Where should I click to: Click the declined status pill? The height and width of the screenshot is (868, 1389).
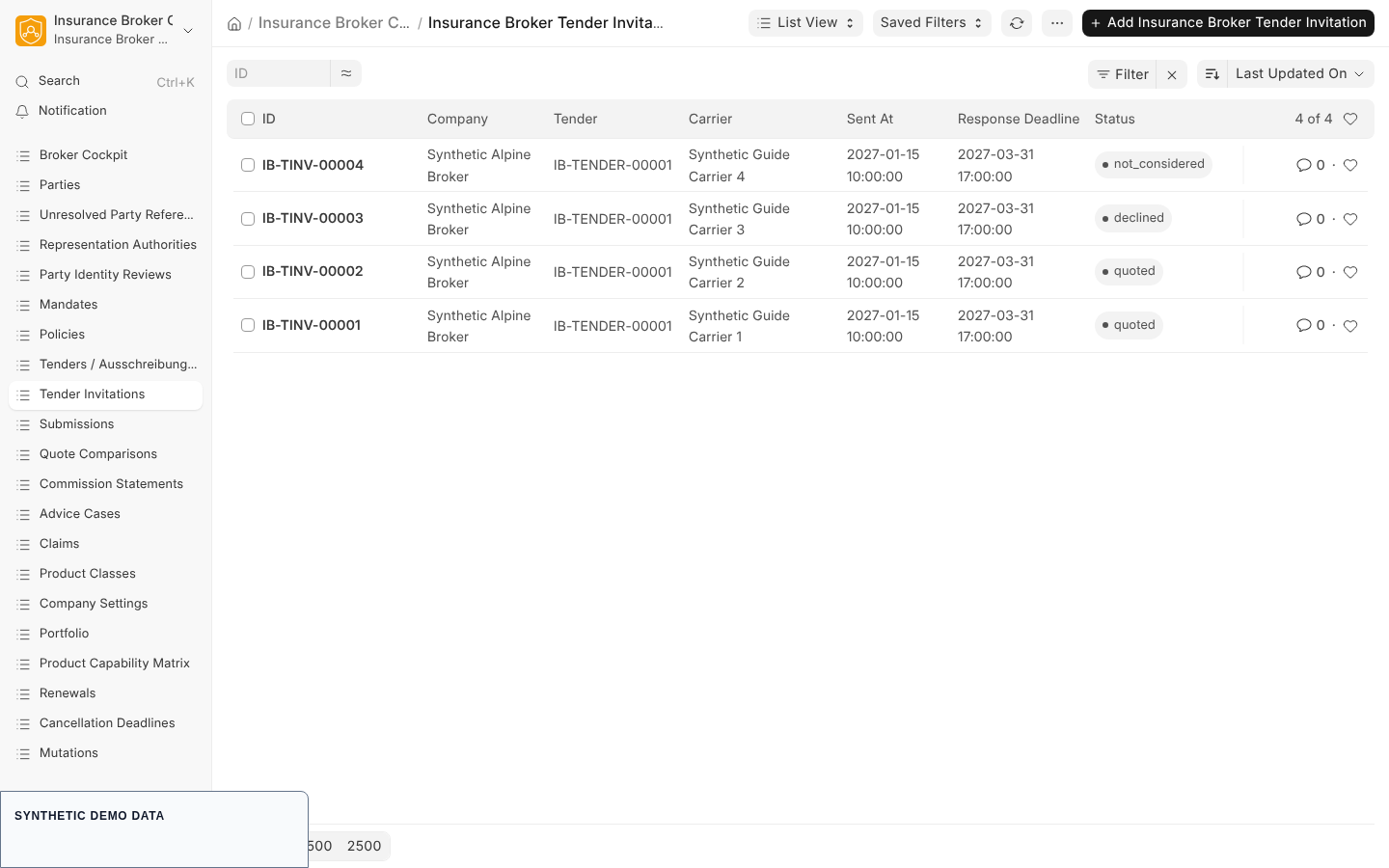coord(1133,218)
